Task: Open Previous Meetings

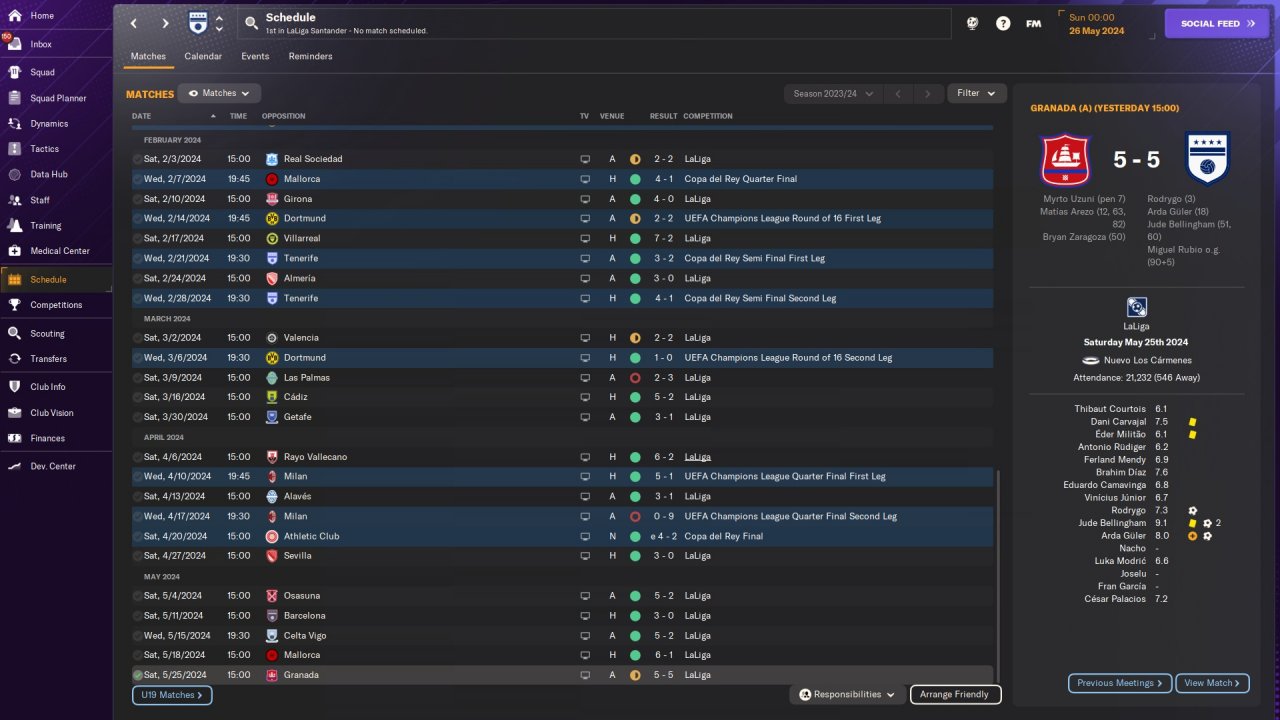Action: 1120,683
